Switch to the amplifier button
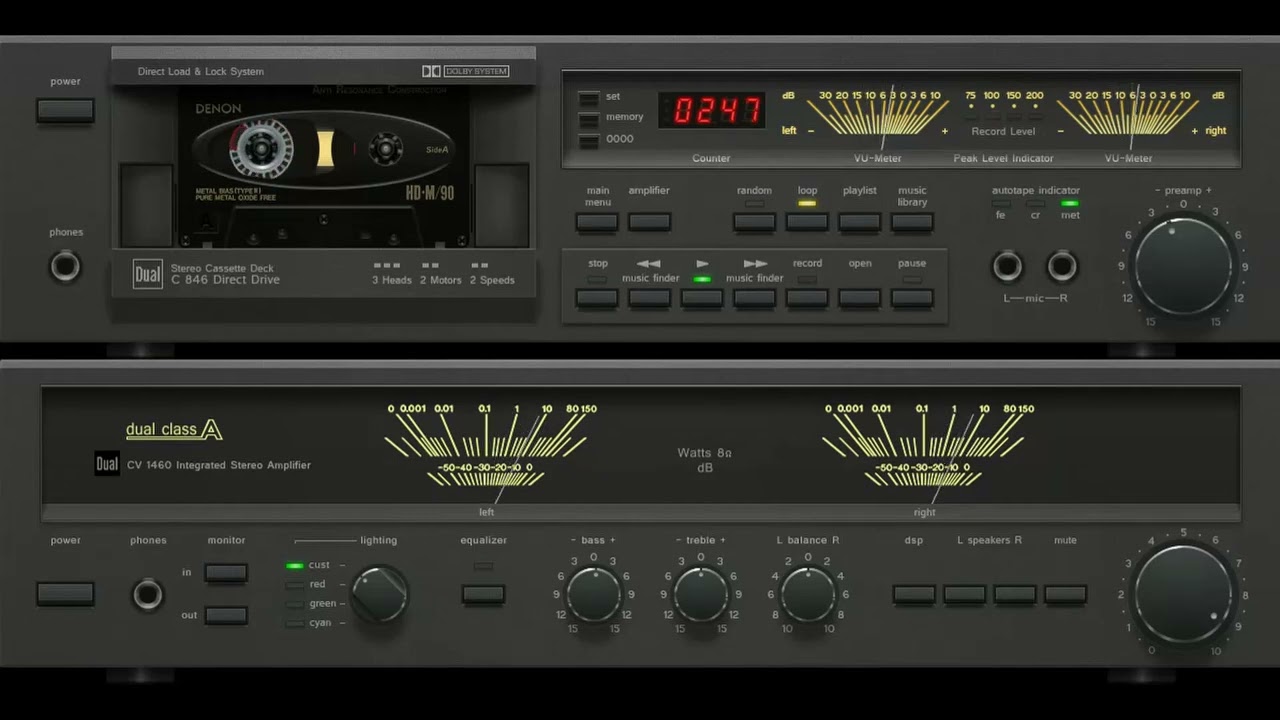Screen dimensions: 1280x720 (x=649, y=222)
